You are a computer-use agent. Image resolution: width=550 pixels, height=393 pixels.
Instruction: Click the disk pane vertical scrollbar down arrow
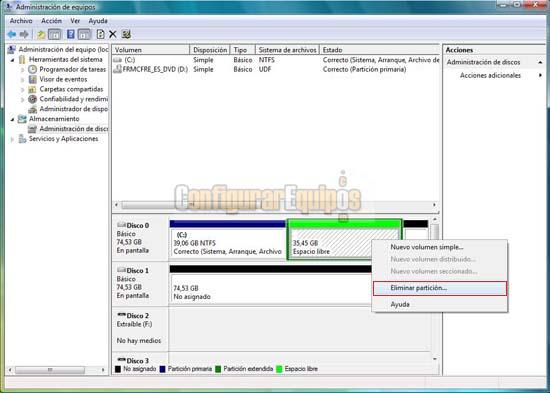coord(435,359)
